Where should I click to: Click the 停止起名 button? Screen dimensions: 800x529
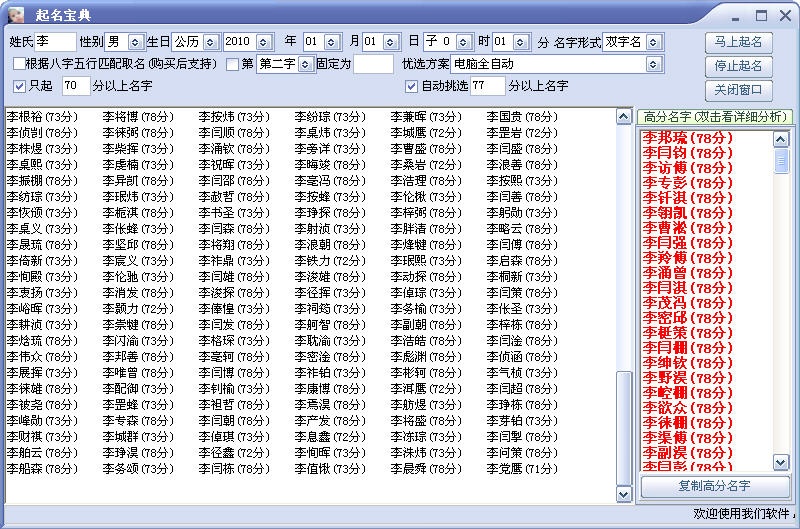point(738,66)
